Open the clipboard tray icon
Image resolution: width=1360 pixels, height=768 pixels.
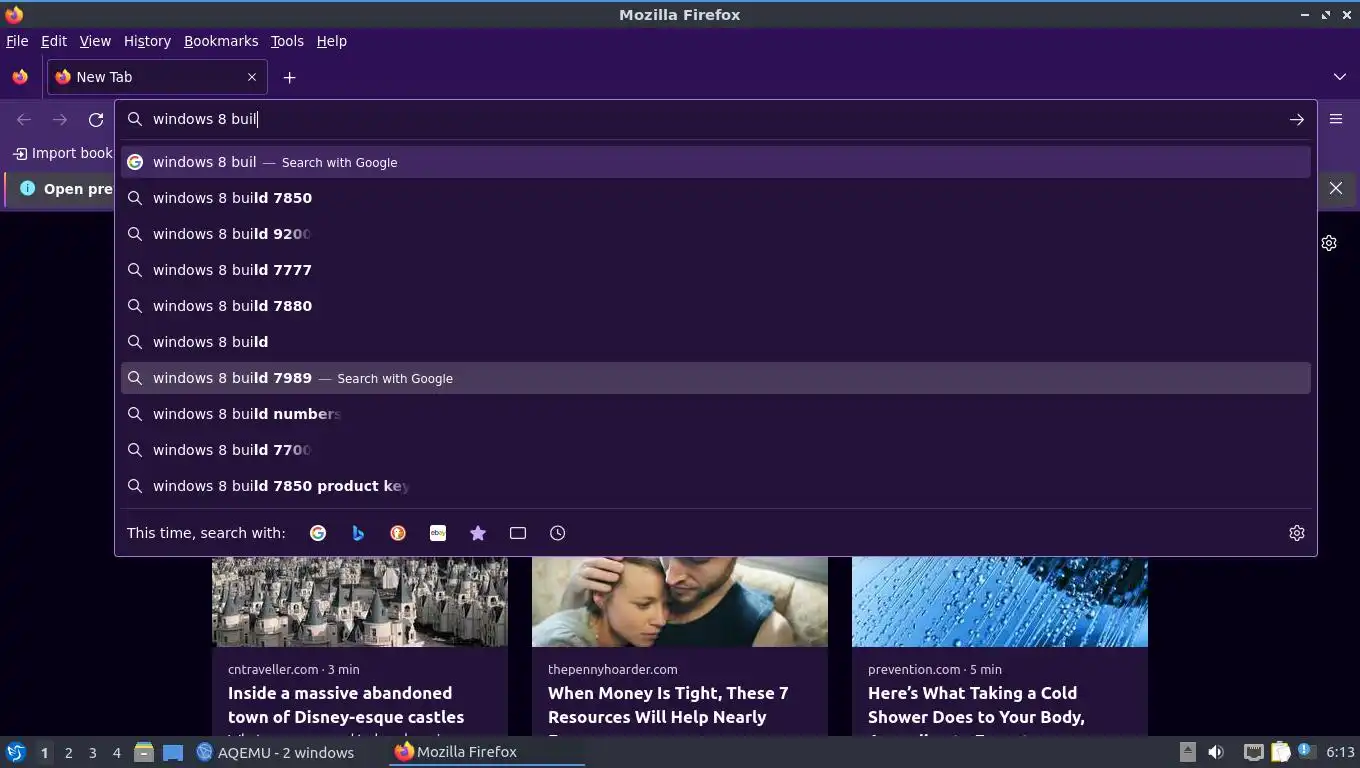click(1281, 752)
